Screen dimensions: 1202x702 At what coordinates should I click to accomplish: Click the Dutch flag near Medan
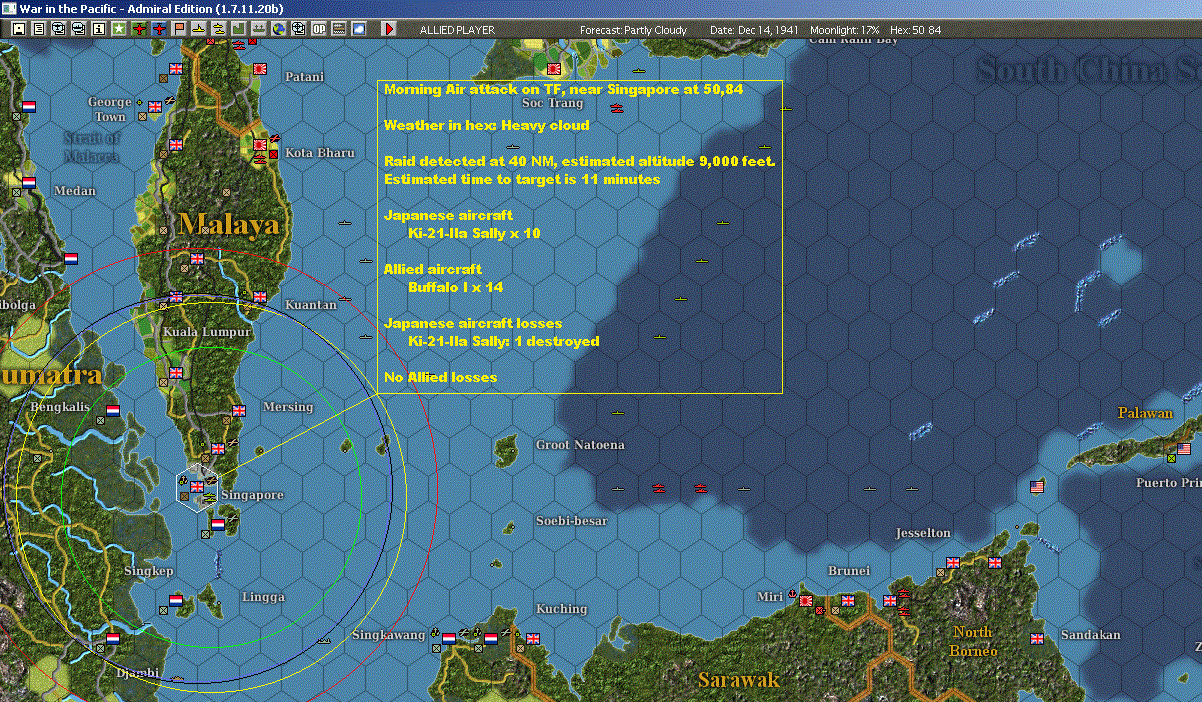29,182
